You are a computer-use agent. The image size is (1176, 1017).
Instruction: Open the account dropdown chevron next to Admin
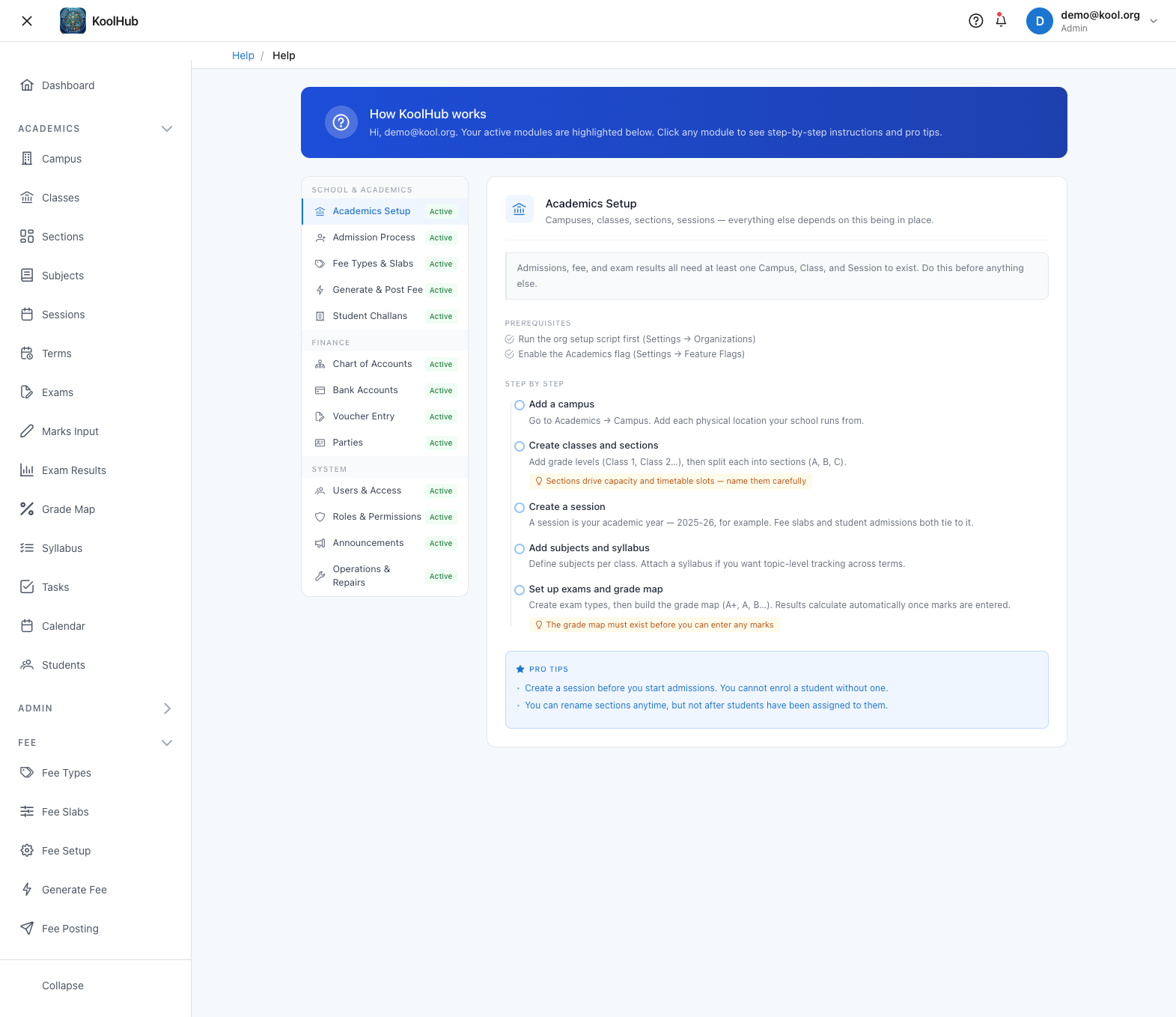pyautogui.click(x=1154, y=21)
